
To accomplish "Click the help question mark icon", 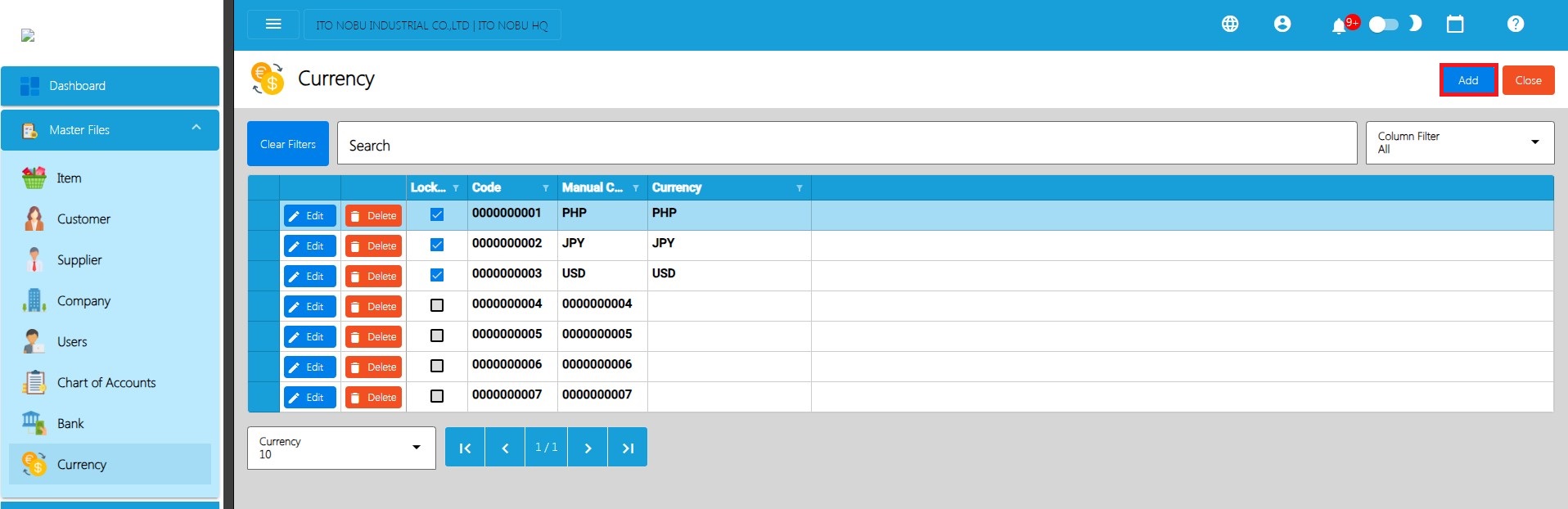I will (x=1515, y=25).
